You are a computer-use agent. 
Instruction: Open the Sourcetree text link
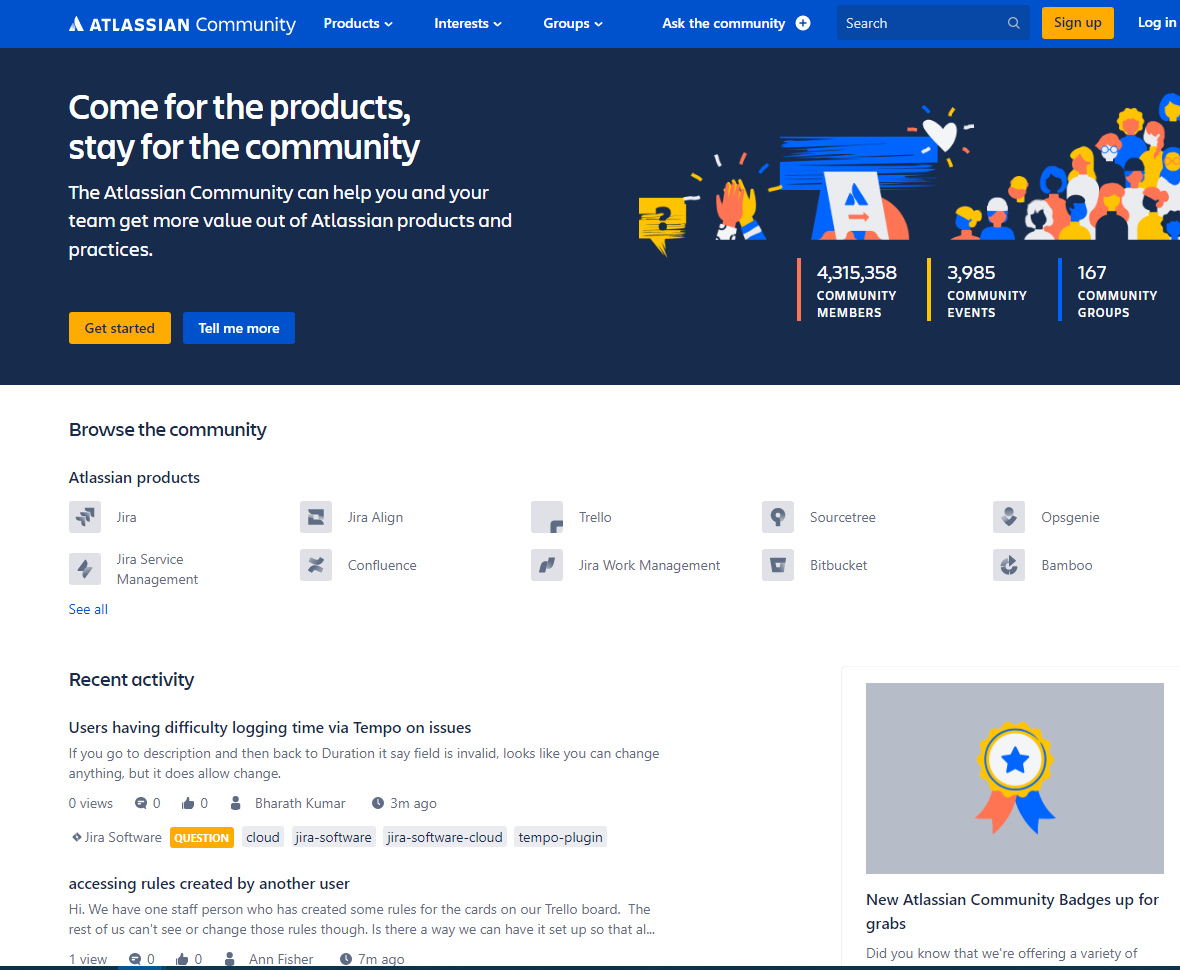click(843, 517)
